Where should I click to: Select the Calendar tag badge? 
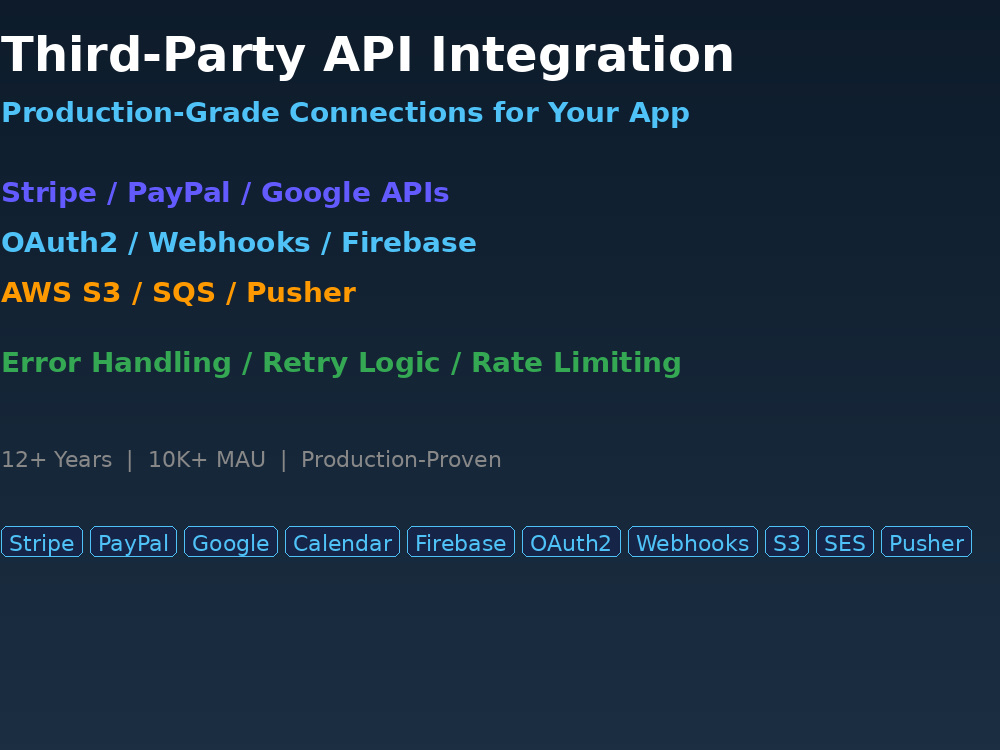(x=342, y=541)
